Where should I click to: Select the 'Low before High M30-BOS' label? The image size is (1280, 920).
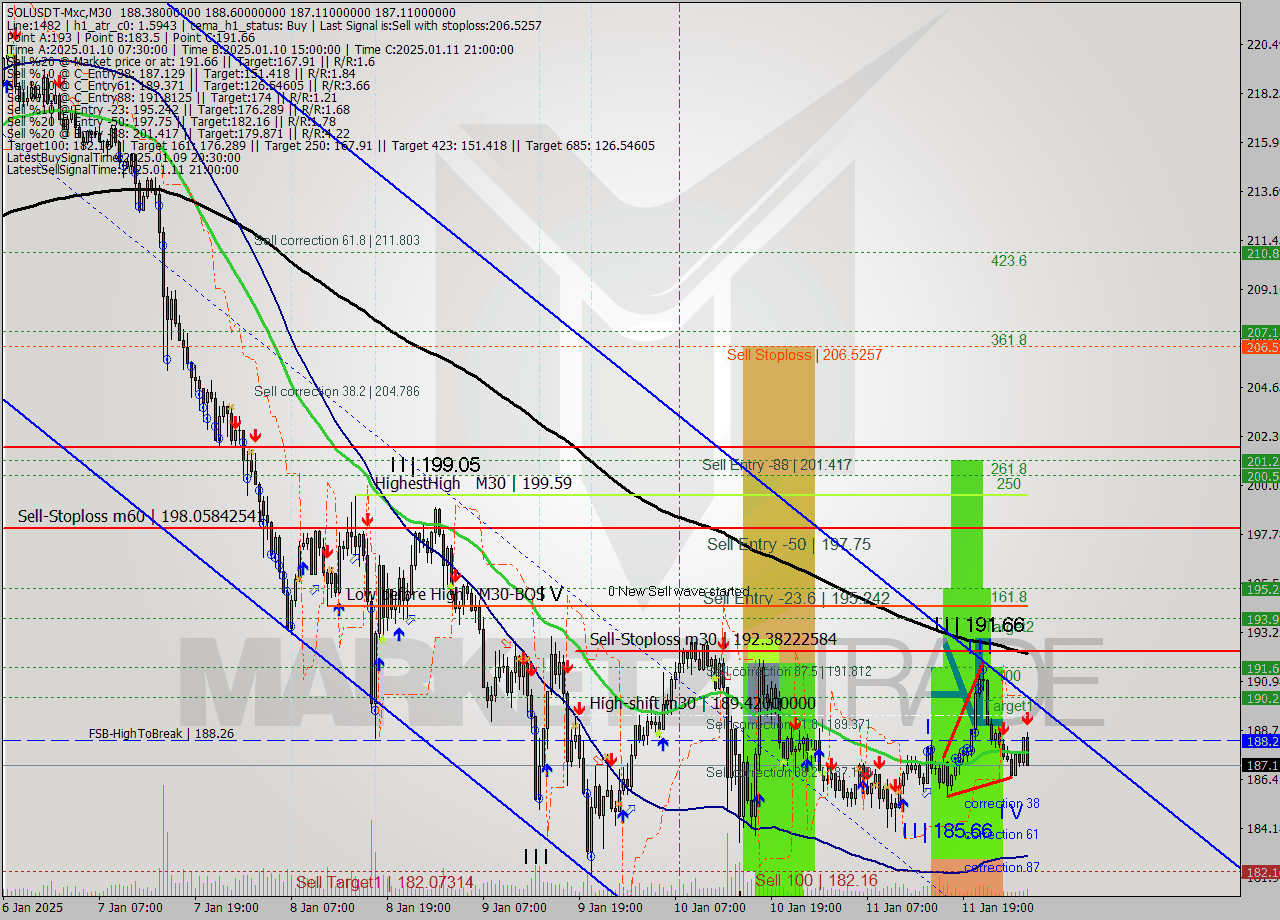tap(445, 594)
